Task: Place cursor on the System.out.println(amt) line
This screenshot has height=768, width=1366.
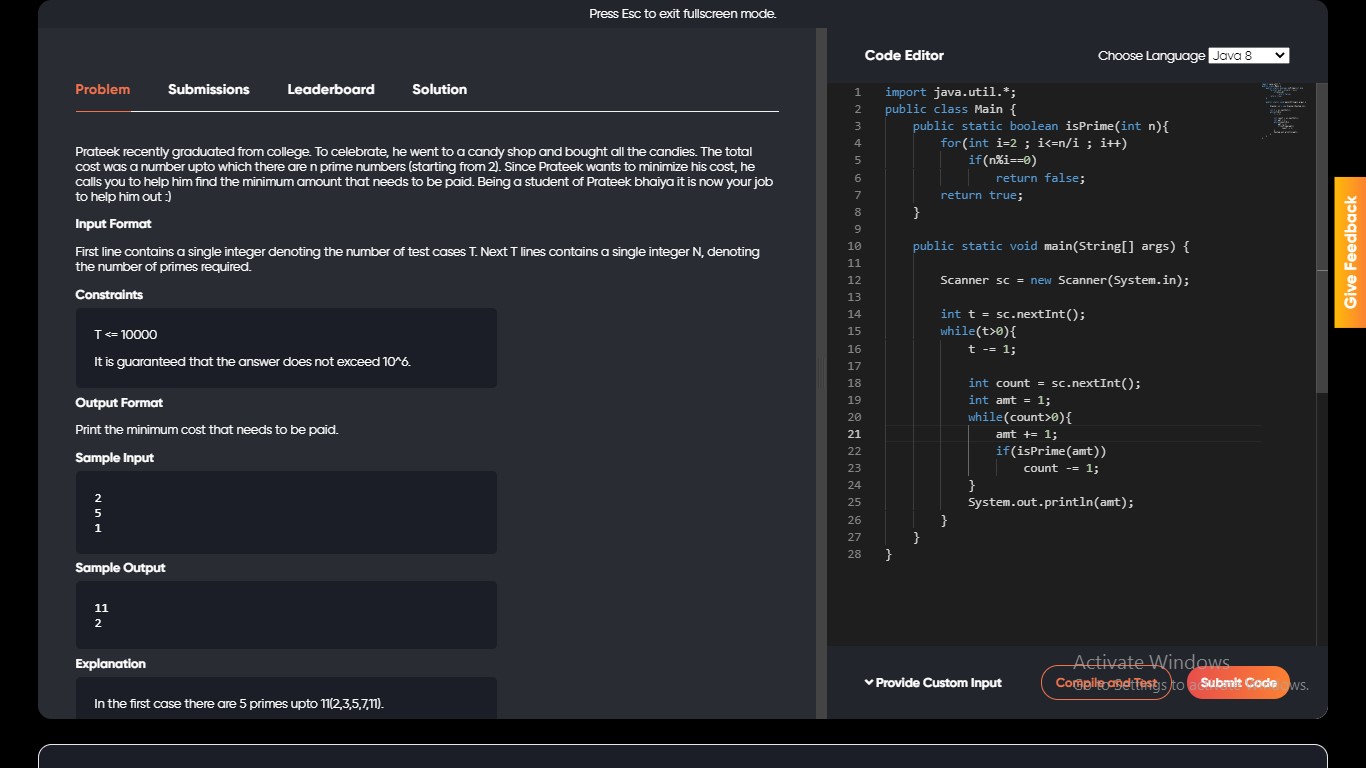Action: pos(1050,502)
